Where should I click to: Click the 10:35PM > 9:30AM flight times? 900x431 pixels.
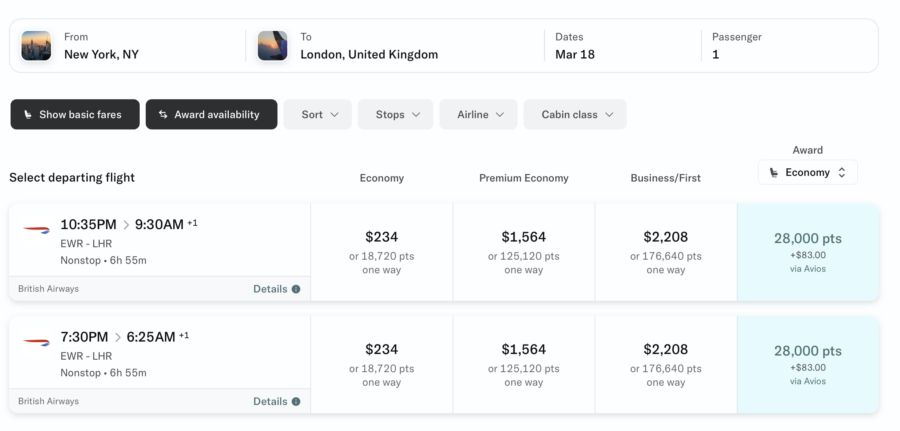coord(129,224)
